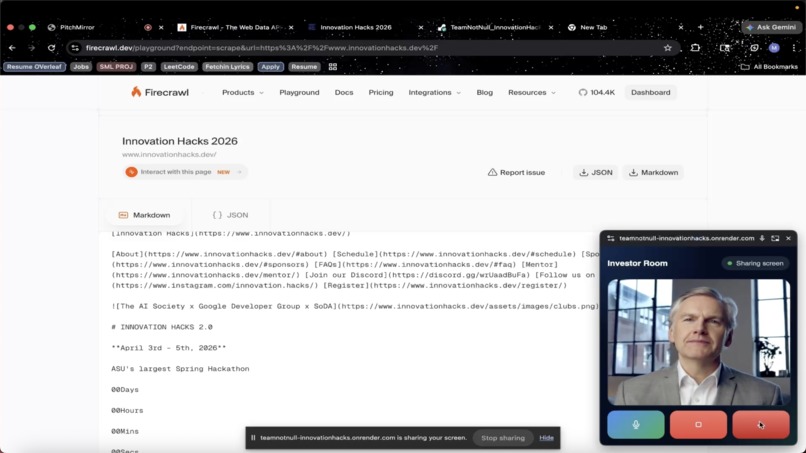Click the macOS green fullscreen window button
This screenshot has width=806, height=453.
point(32,27)
